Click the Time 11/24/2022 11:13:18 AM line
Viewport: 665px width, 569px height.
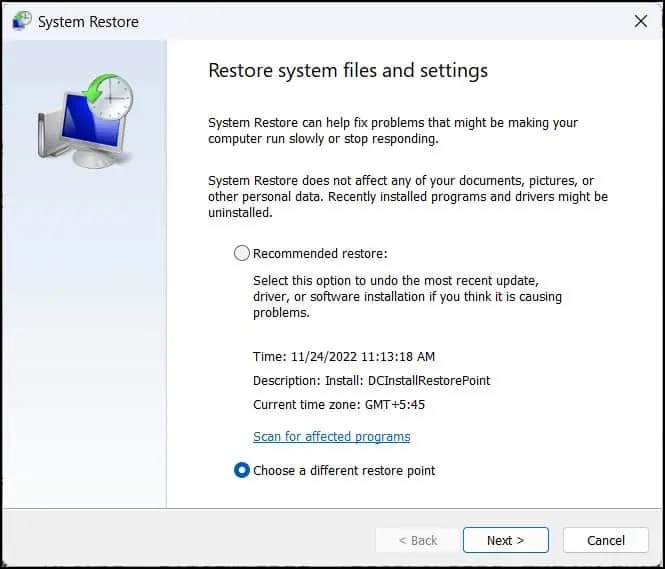coord(343,356)
